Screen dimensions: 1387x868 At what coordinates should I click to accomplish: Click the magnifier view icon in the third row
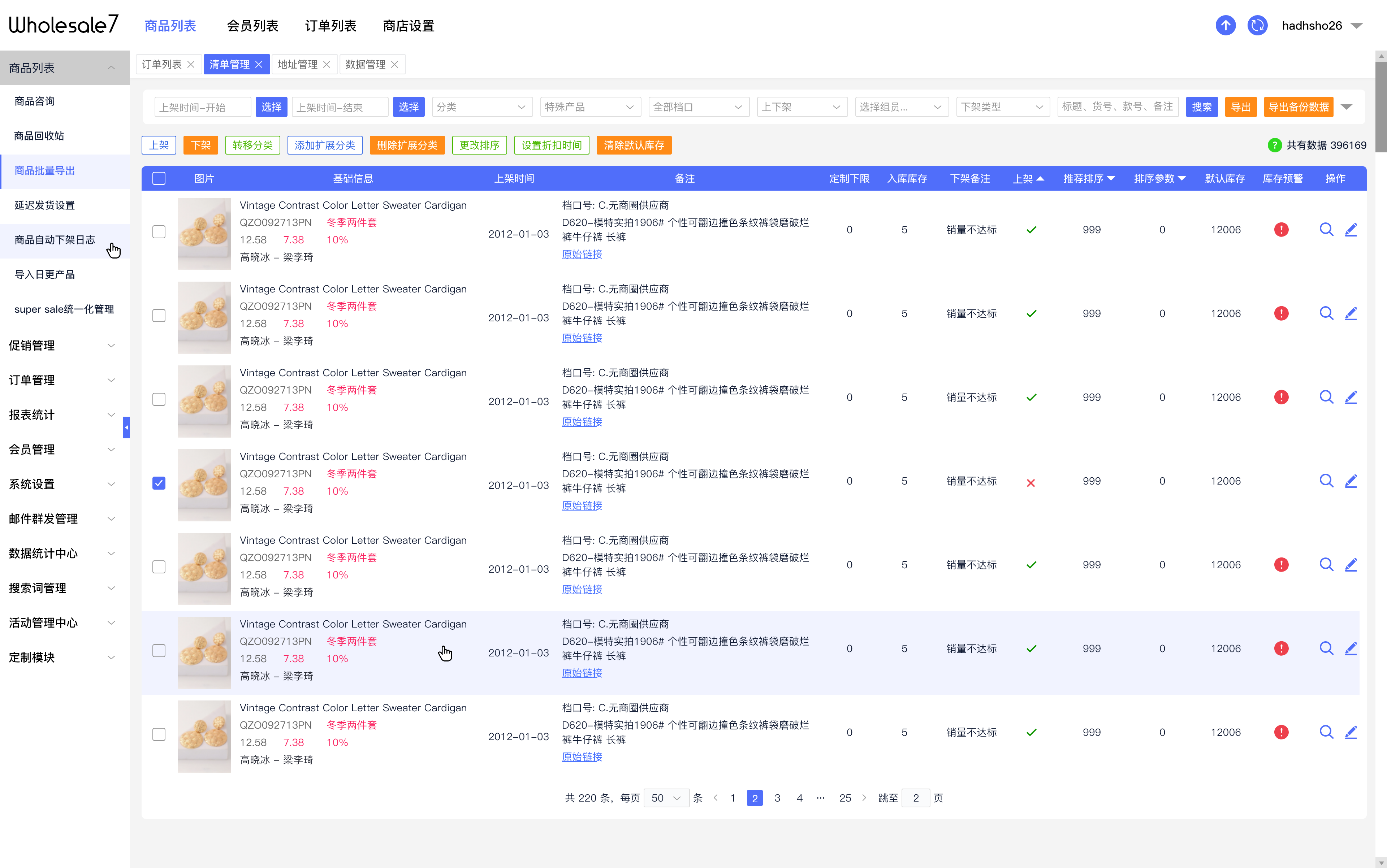pyautogui.click(x=1326, y=397)
